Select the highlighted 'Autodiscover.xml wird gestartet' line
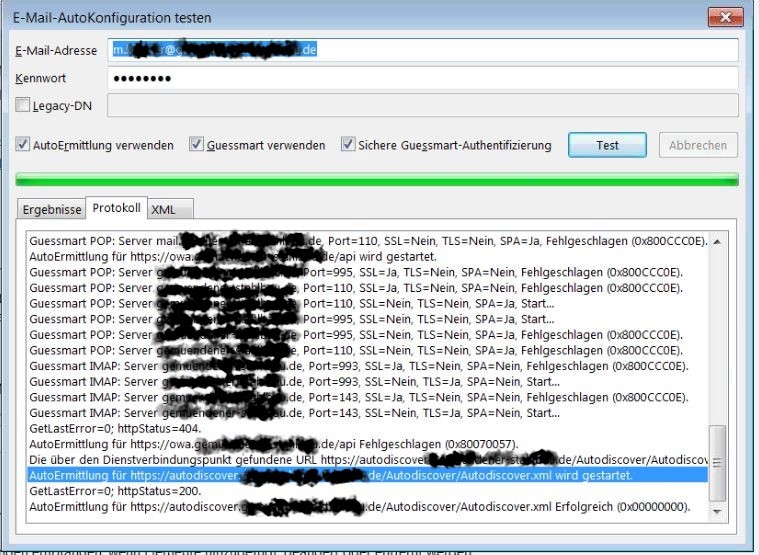Image resolution: width=759 pixels, height=555 pixels. tap(367, 475)
